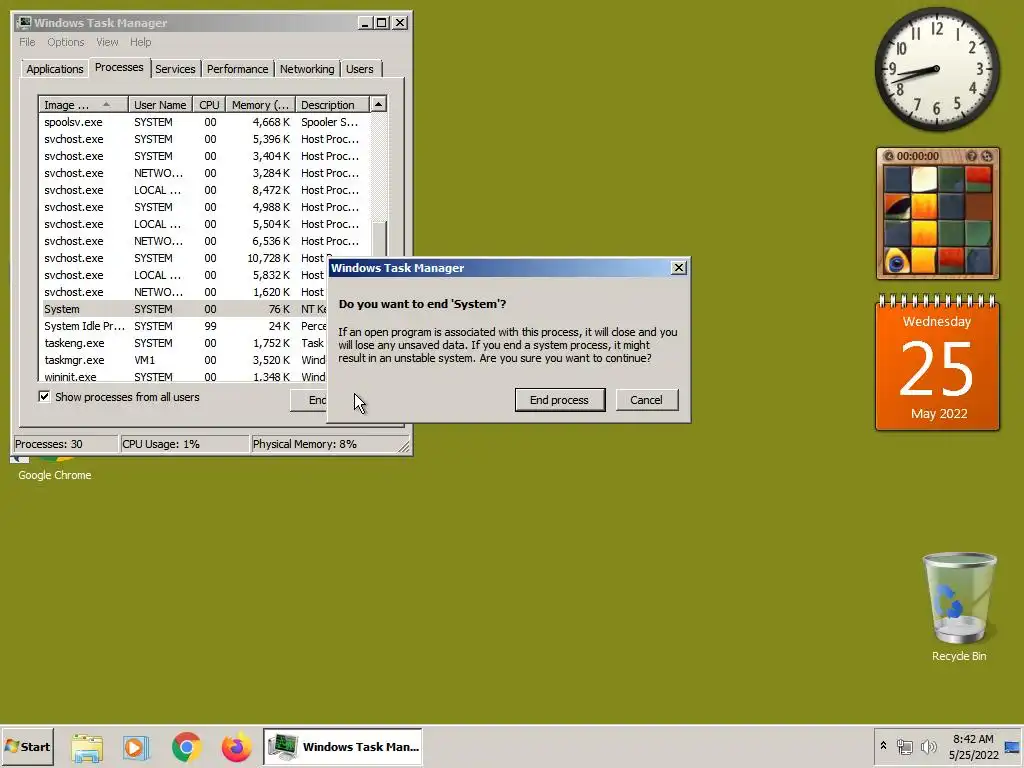
Task: Select the wininit.exe process
Action: pos(183,376)
